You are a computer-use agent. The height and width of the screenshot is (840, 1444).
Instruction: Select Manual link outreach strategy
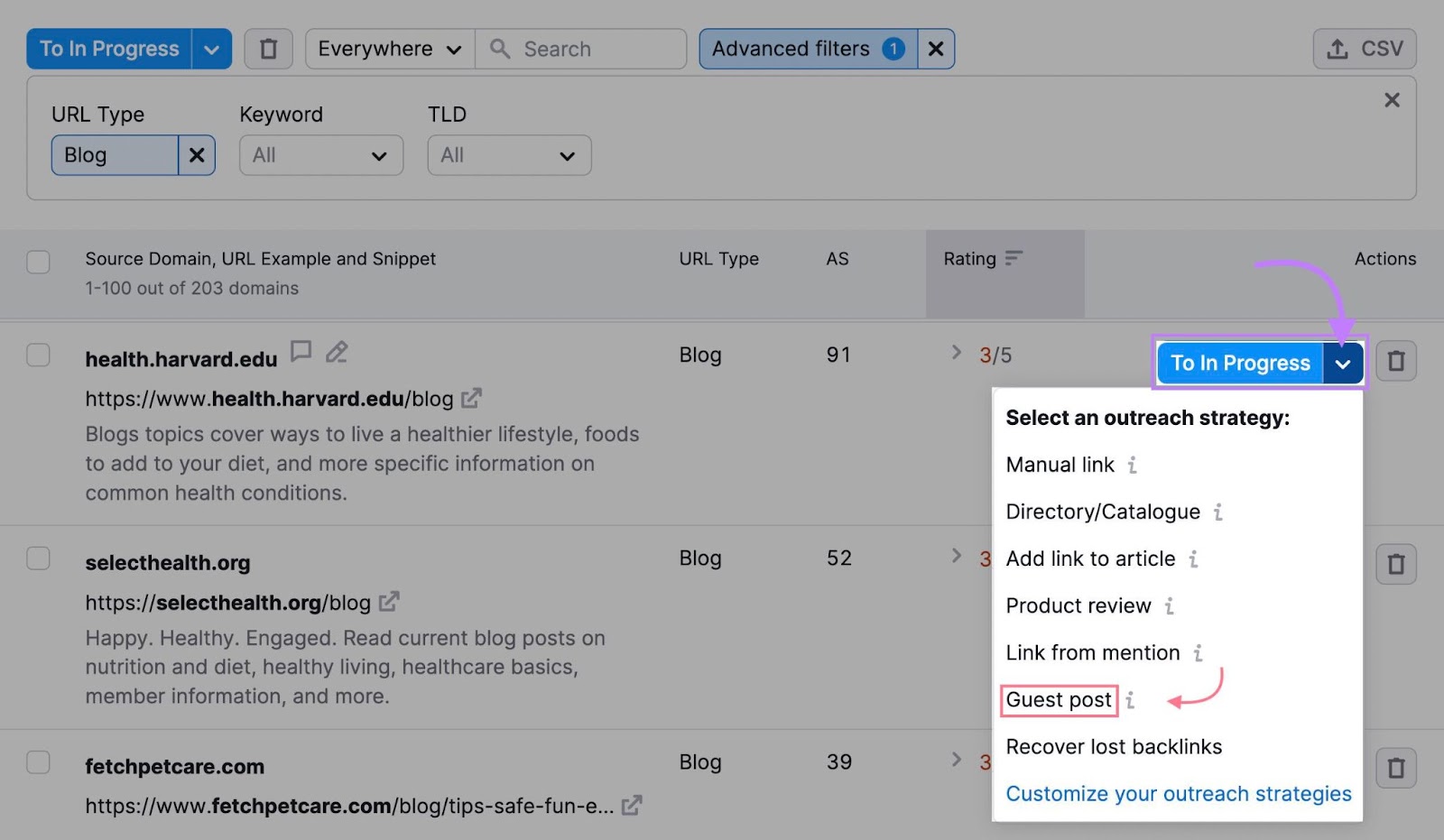pyautogui.click(x=1060, y=465)
